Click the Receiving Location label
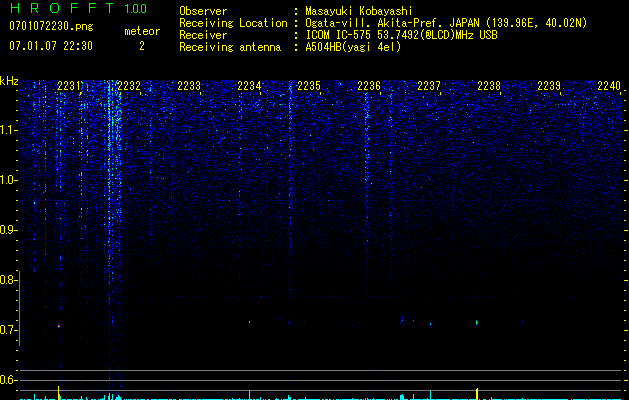Viewport: 629px width, 400px height. pyautogui.click(x=233, y=23)
